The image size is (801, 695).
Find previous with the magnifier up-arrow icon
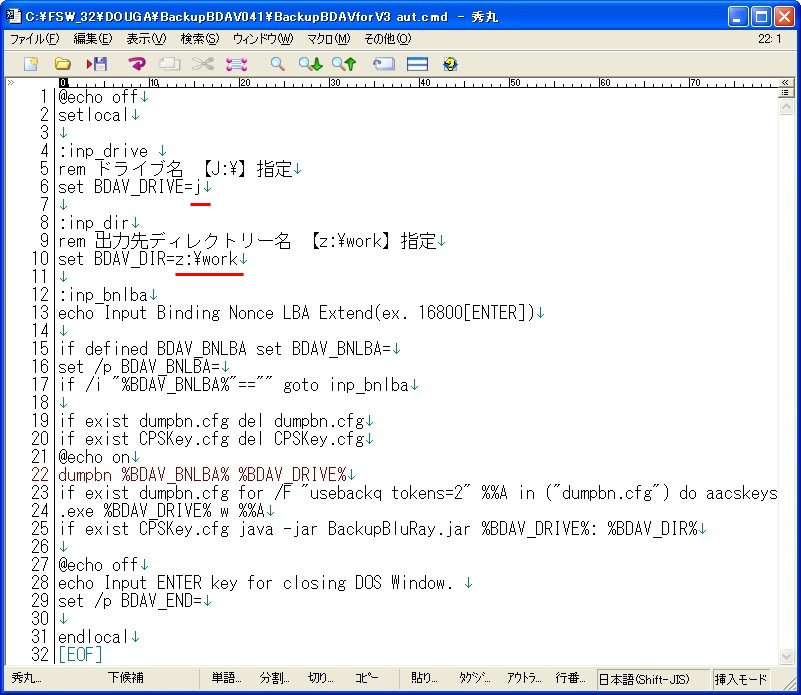click(344, 64)
